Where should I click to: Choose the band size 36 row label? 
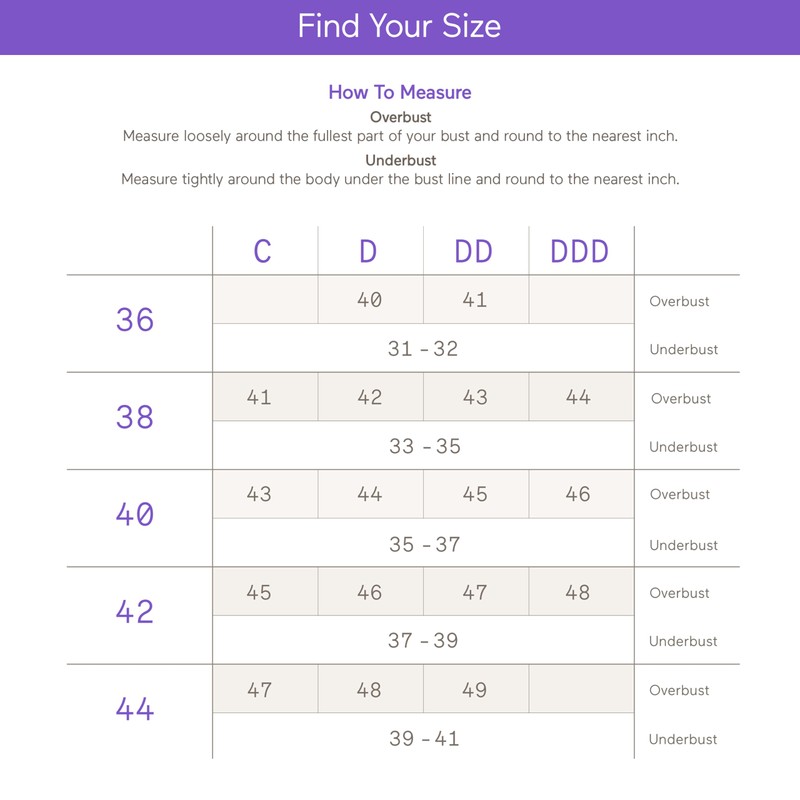pyautogui.click(x=135, y=320)
